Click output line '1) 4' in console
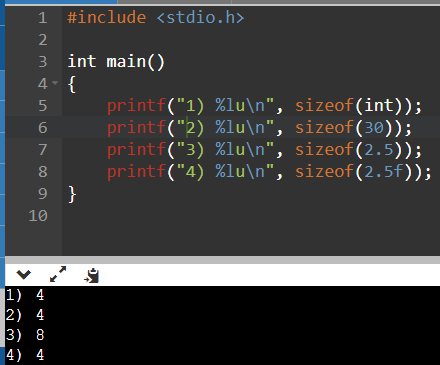 tap(25, 295)
